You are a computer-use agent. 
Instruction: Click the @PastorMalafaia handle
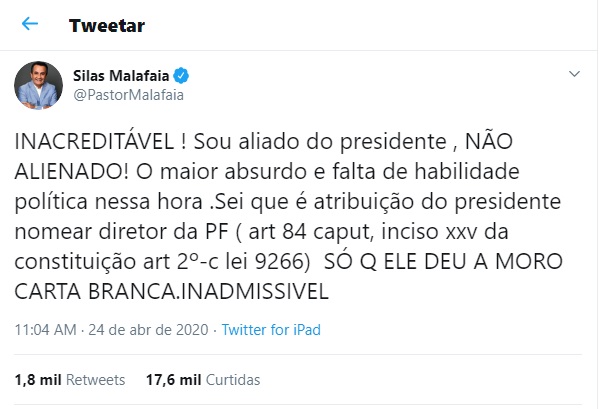point(129,94)
